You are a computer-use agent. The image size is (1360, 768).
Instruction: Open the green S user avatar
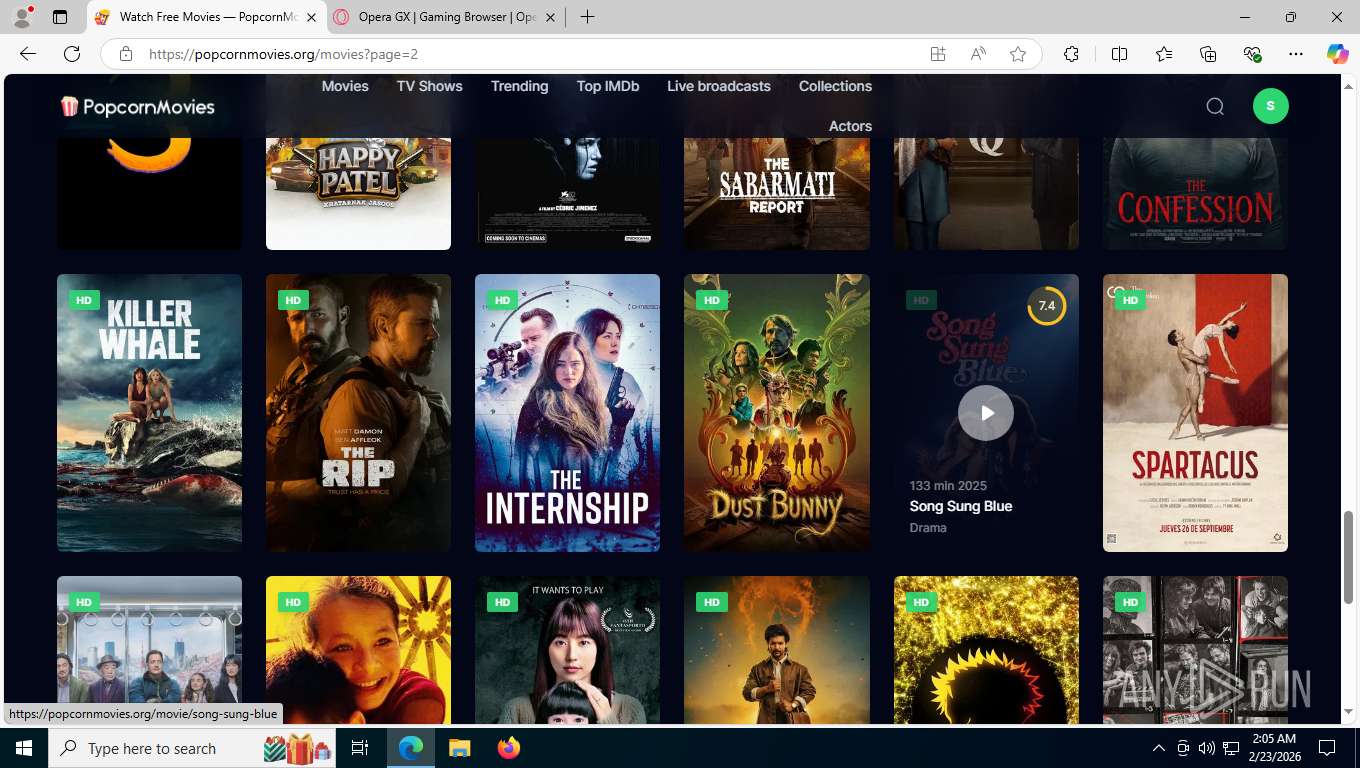(1271, 106)
